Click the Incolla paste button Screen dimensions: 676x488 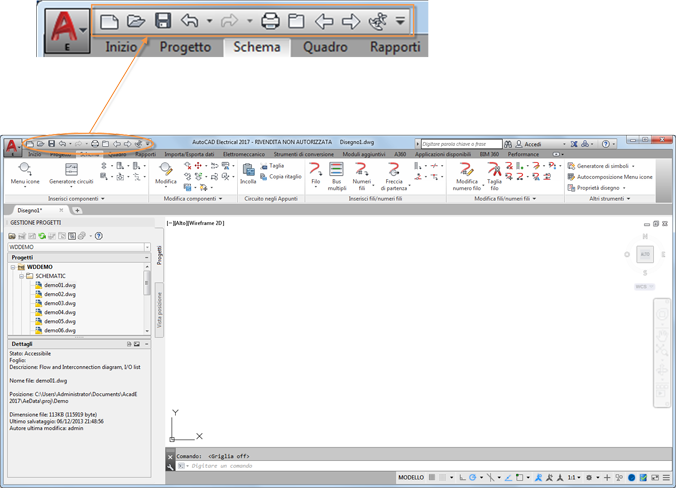tap(248, 174)
